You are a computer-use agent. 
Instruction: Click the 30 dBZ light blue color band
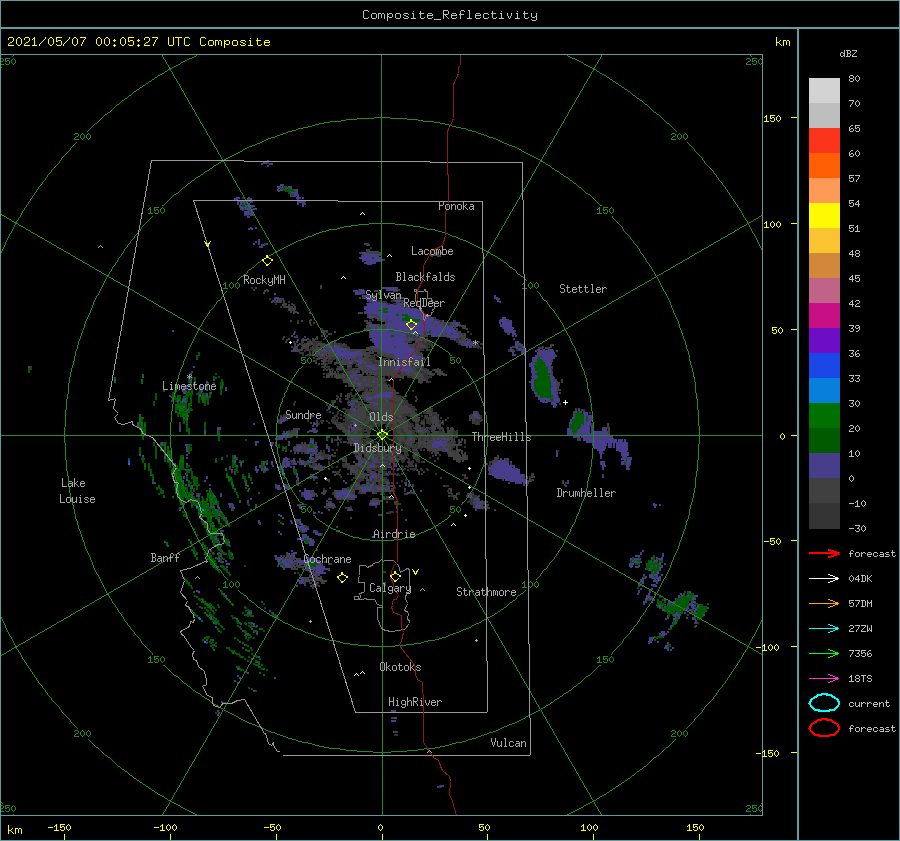tap(824, 390)
